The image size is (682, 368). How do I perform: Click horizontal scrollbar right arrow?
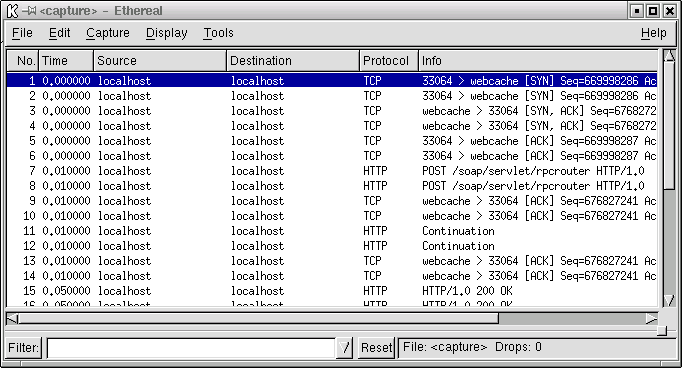(651, 319)
